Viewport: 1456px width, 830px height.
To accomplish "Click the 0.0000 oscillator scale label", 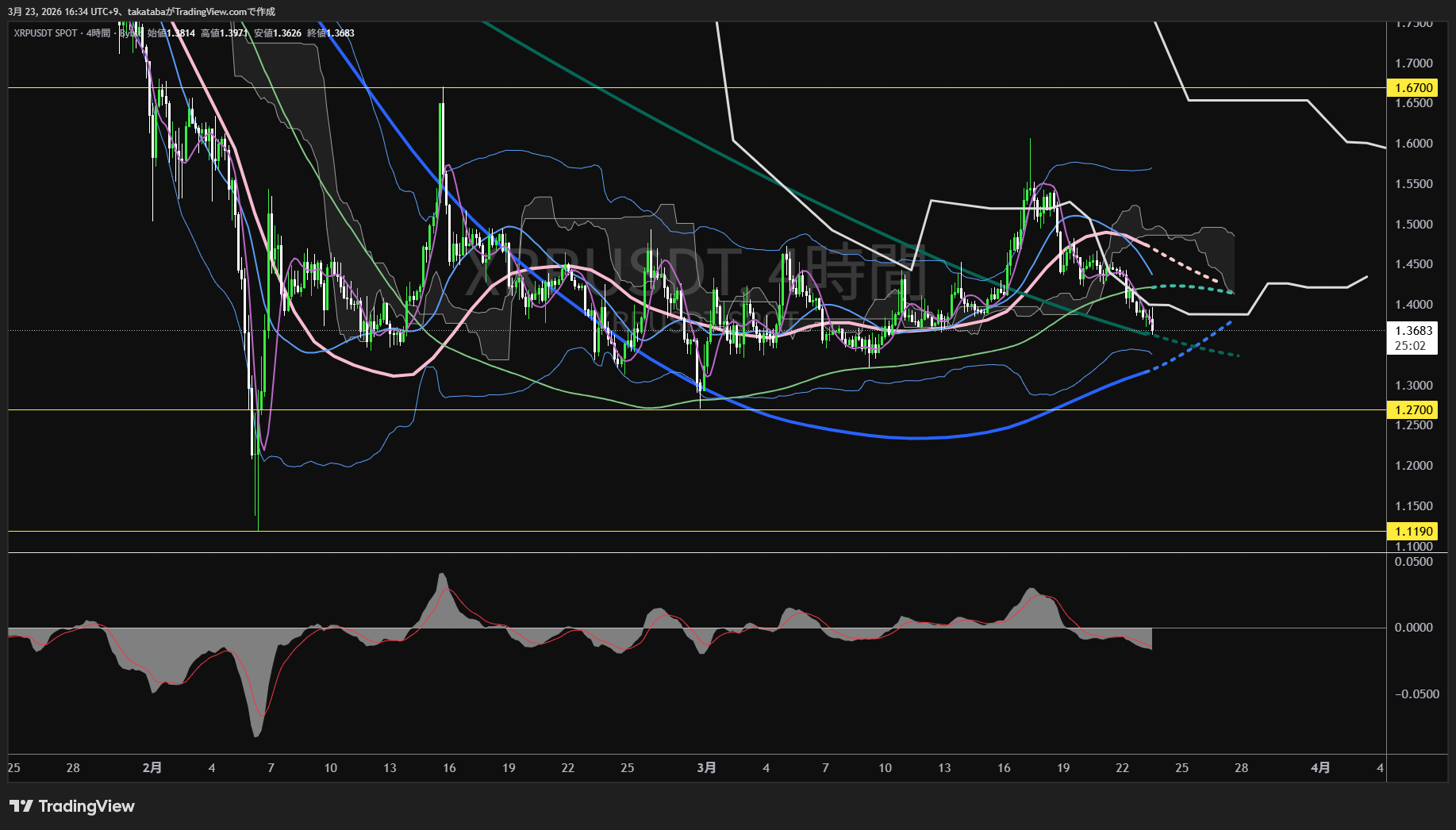I will (x=1413, y=628).
